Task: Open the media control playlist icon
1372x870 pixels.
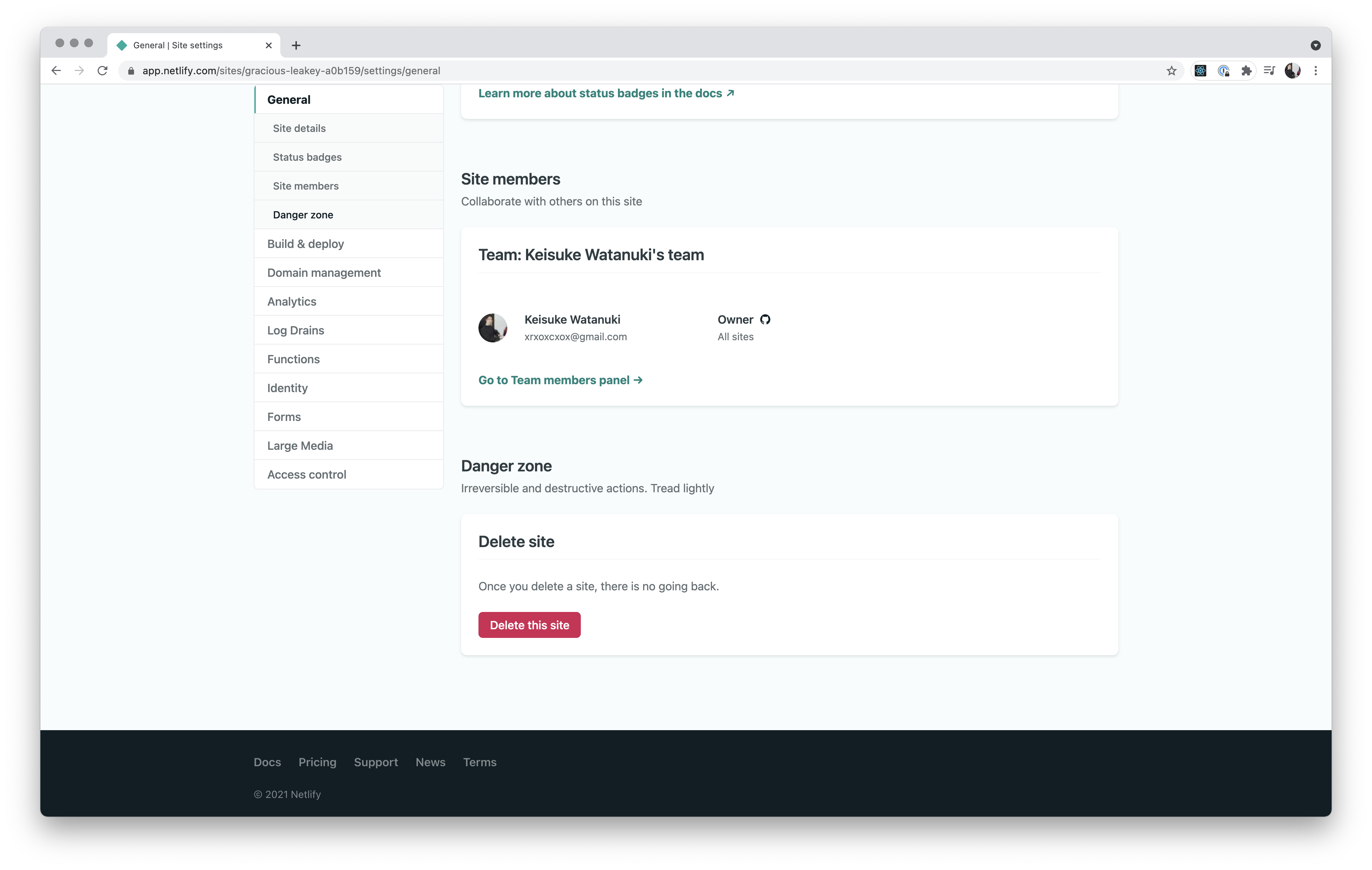Action: pyautogui.click(x=1269, y=71)
